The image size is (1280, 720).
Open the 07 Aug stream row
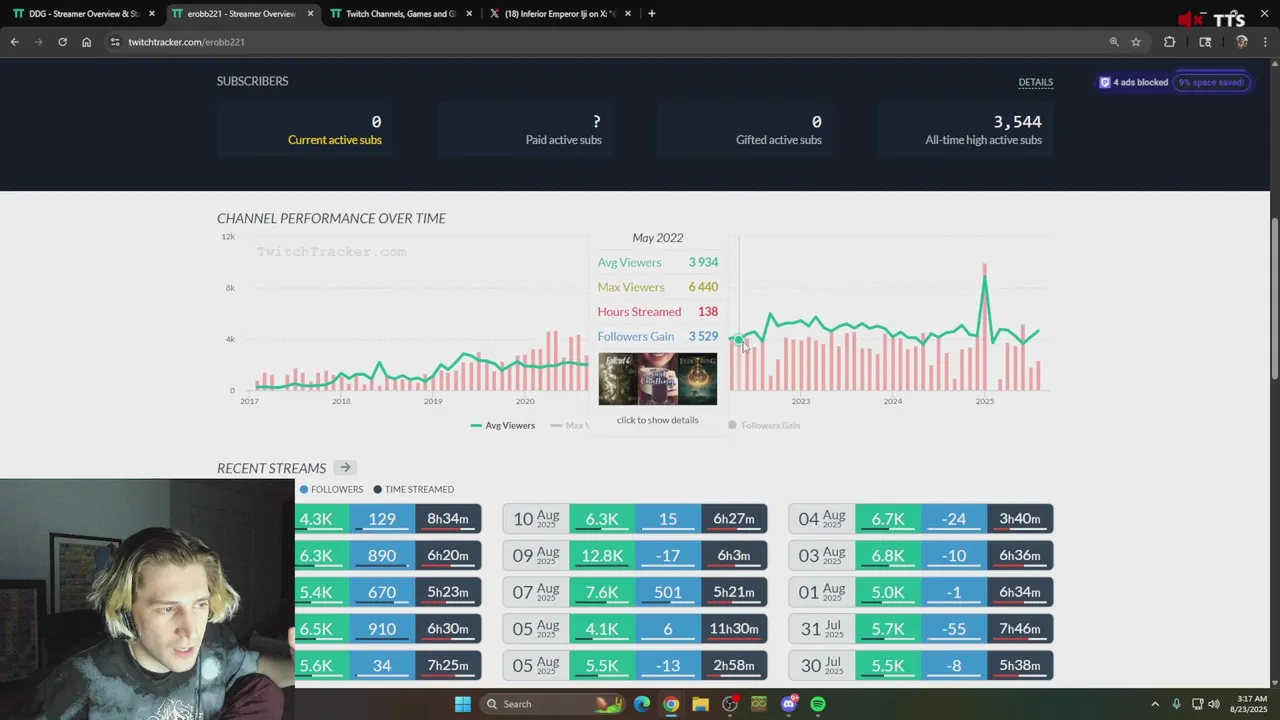pyautogui.click(x=635, y=592)
